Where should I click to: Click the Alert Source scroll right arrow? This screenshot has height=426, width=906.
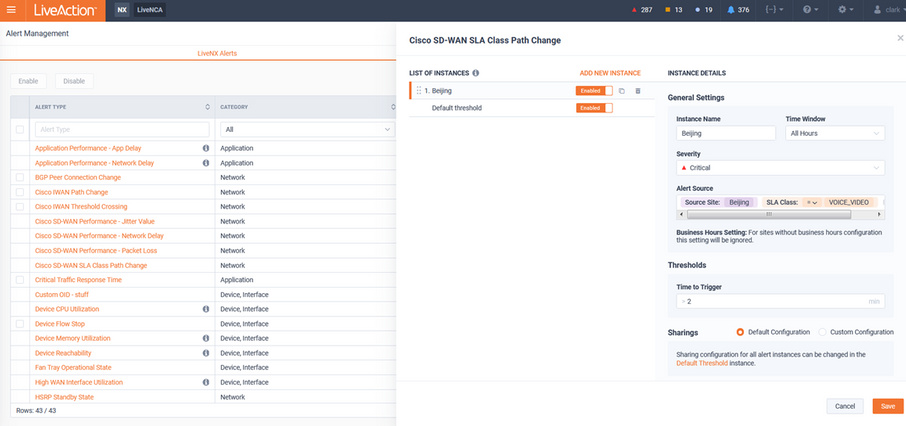(879, 214)
